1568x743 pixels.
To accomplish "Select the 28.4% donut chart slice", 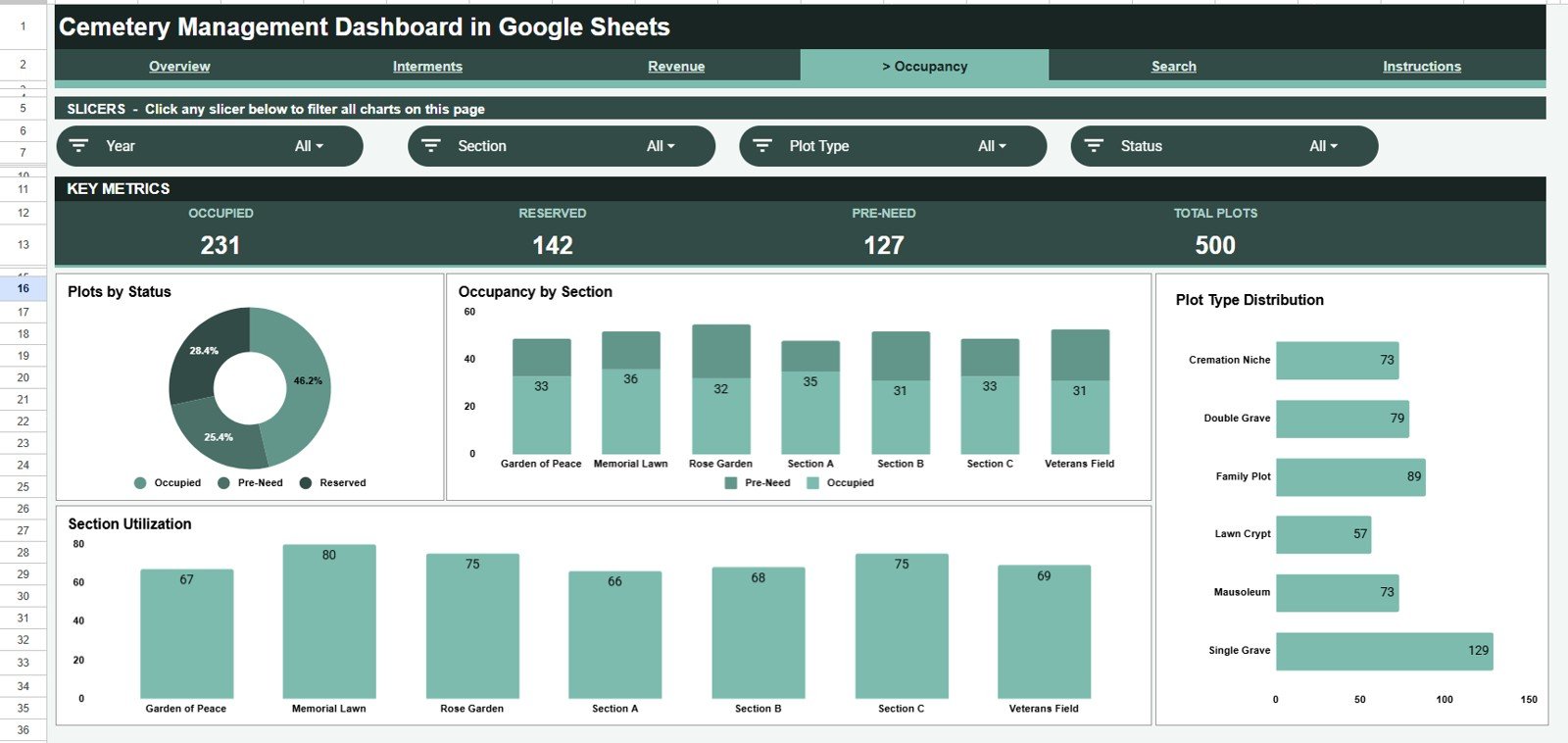I will coord(206,353).
